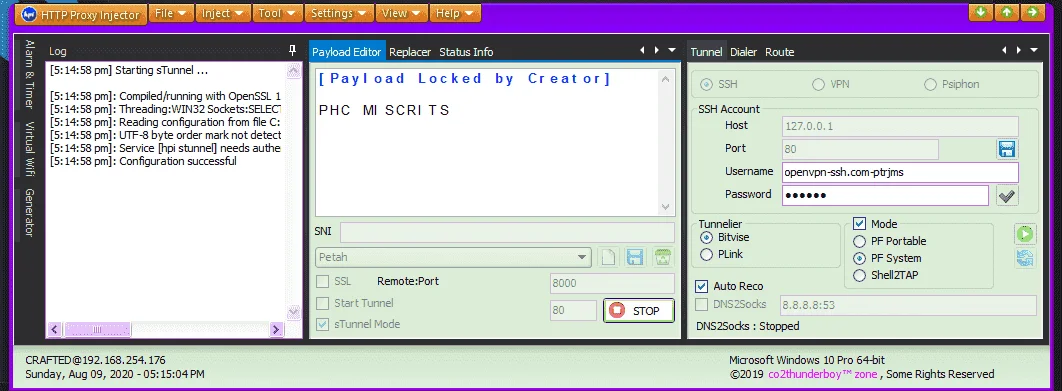1062x391 pixels.
Task: Click the green up-arrow button in title bar
Action: pos(1006,12)
